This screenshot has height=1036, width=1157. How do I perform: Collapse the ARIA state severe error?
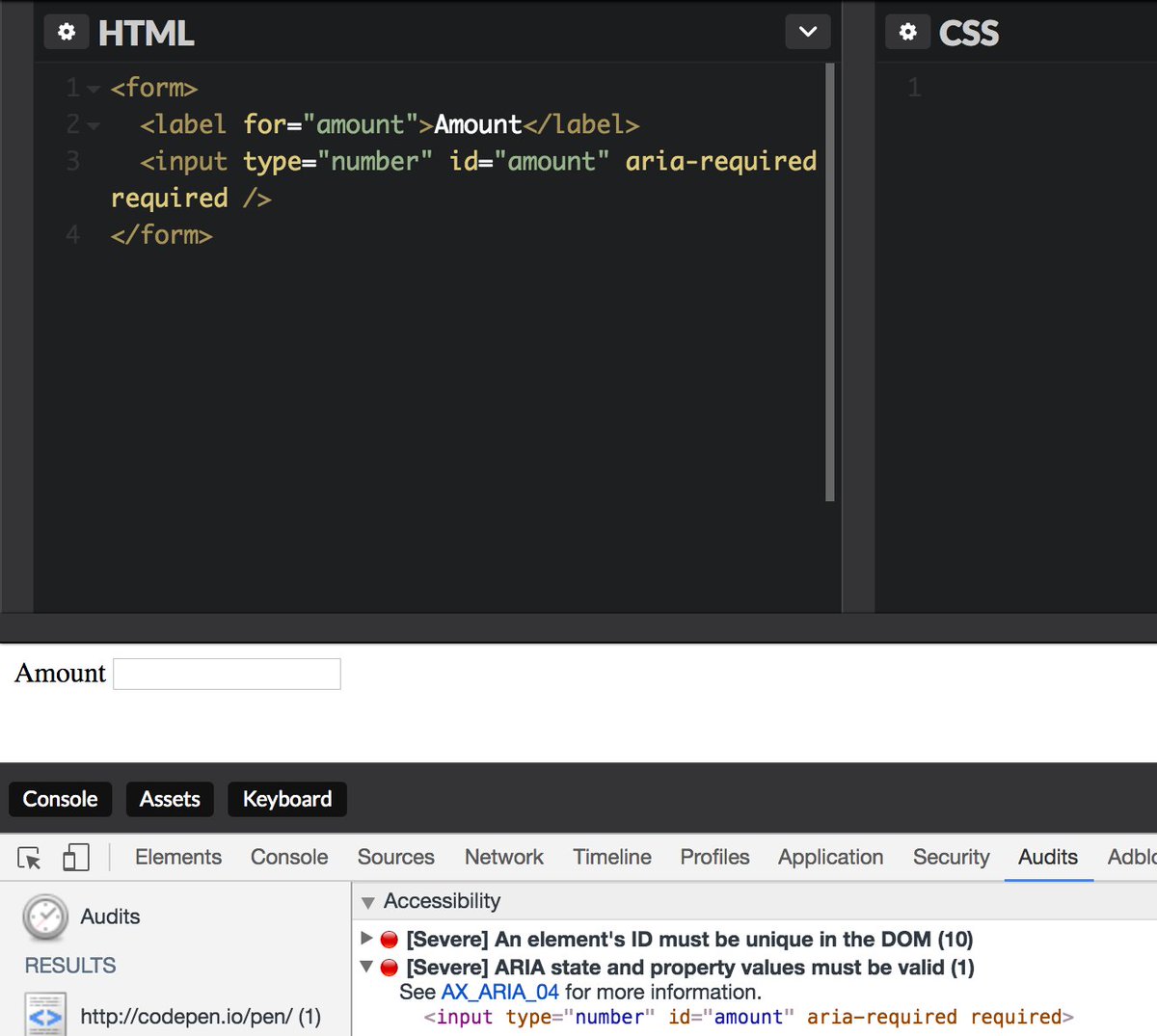pyautogui.click(x=366, y=966)
